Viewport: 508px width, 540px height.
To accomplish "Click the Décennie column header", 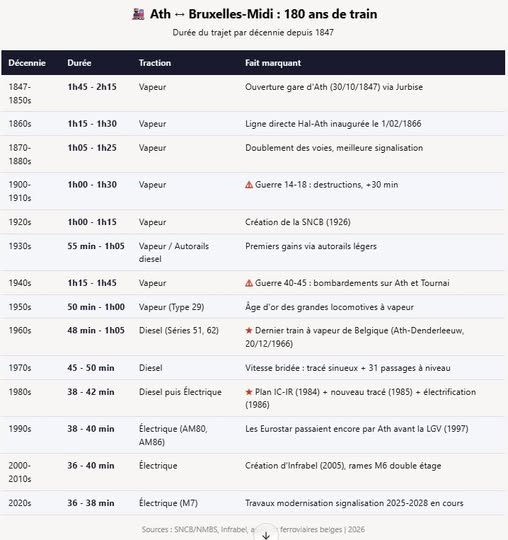I will pos(27,63).
